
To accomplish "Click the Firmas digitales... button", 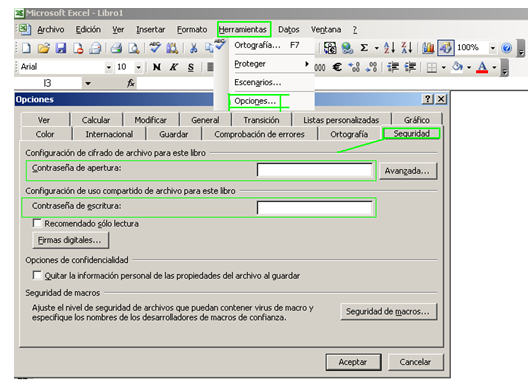I will (70, 240).
